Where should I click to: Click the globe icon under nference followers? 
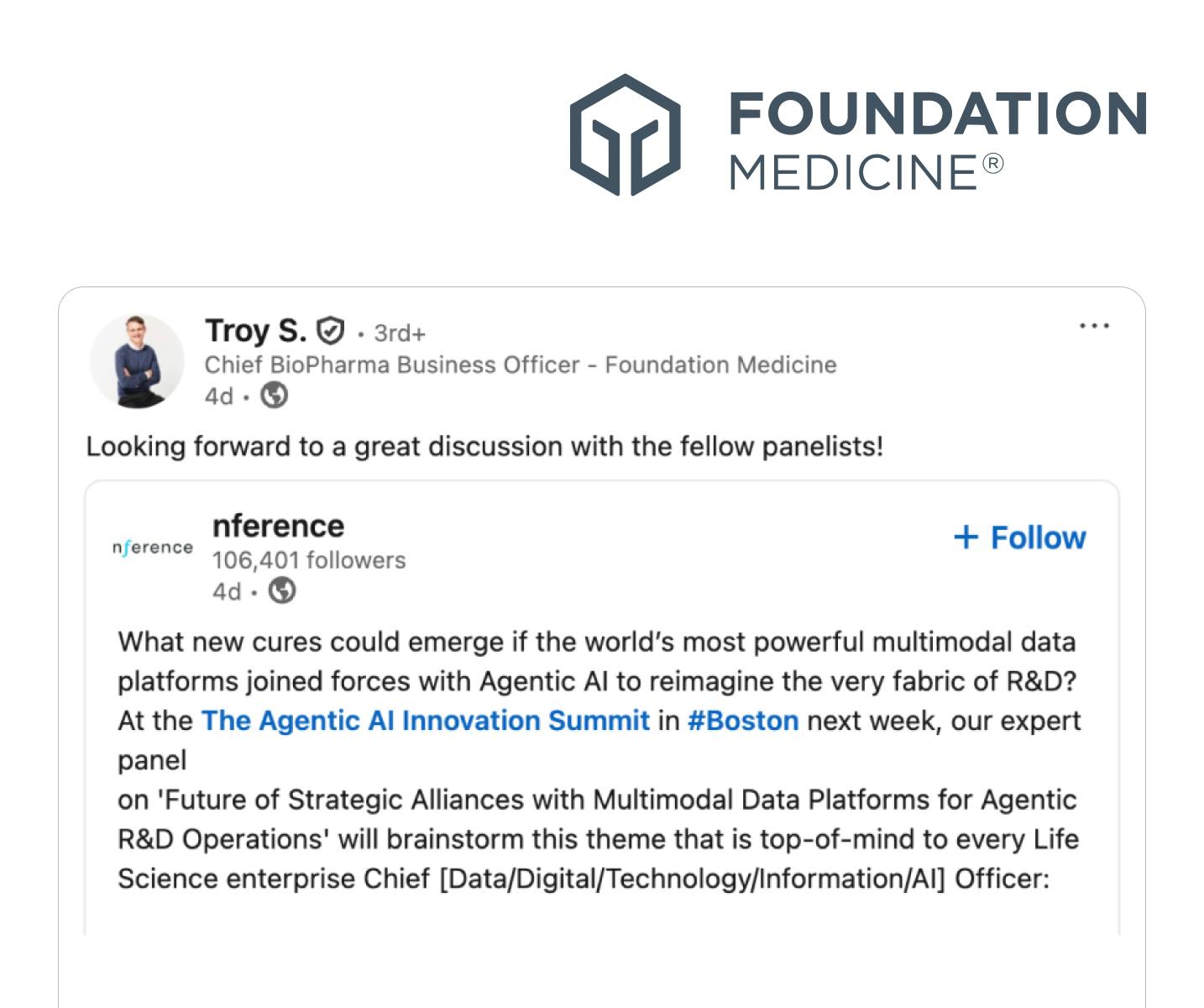(282, 591)
